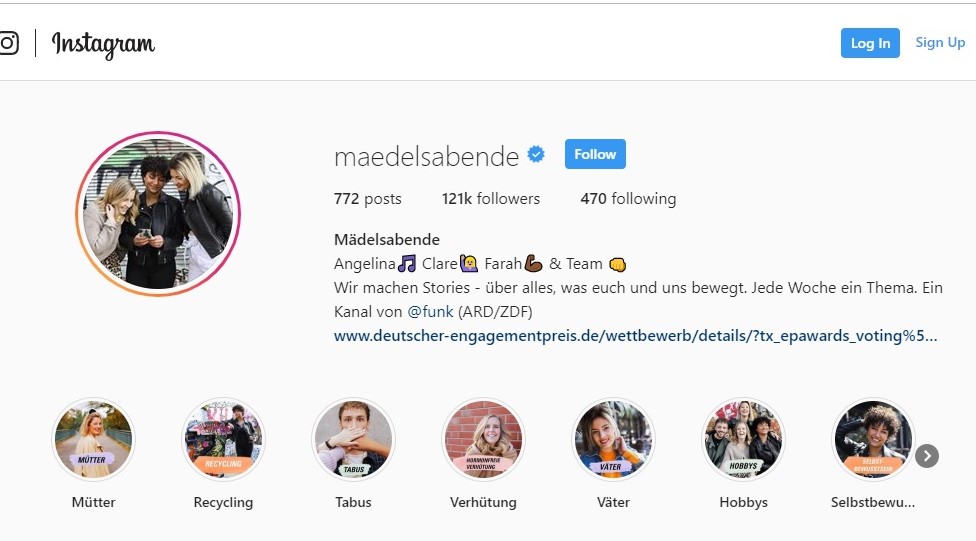976x541 pixels.
Task: Open the Verhütung story highlight
Action: tap(484, 440)
